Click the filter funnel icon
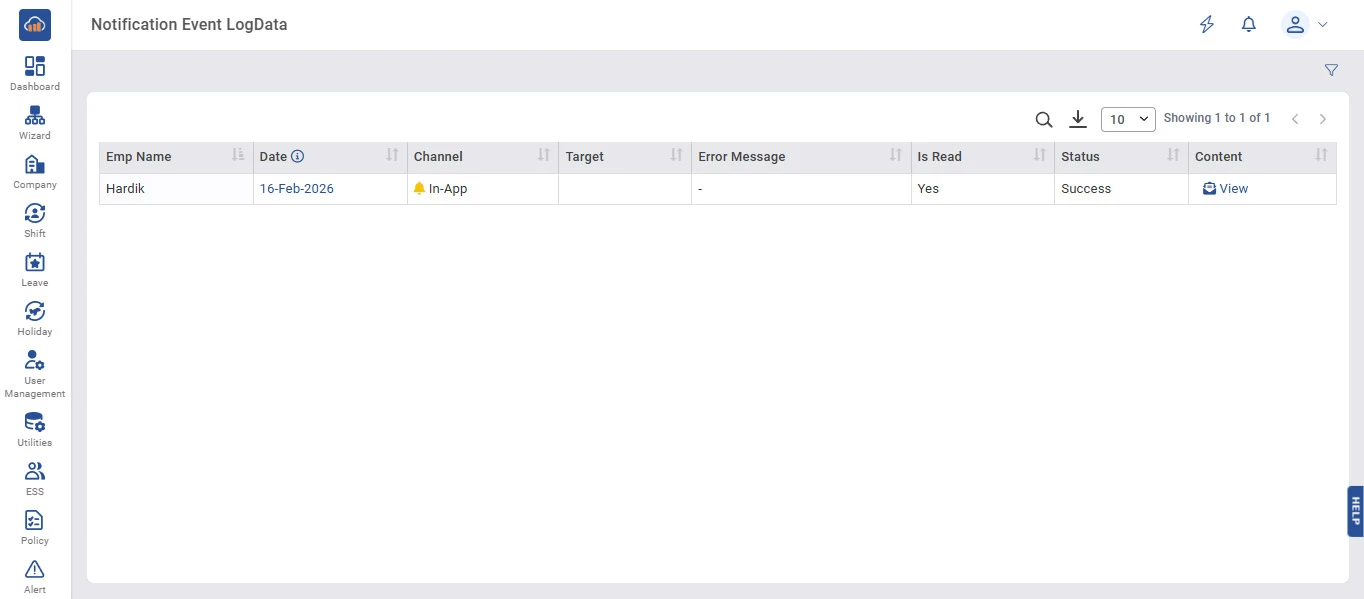 pos(1331,70)
